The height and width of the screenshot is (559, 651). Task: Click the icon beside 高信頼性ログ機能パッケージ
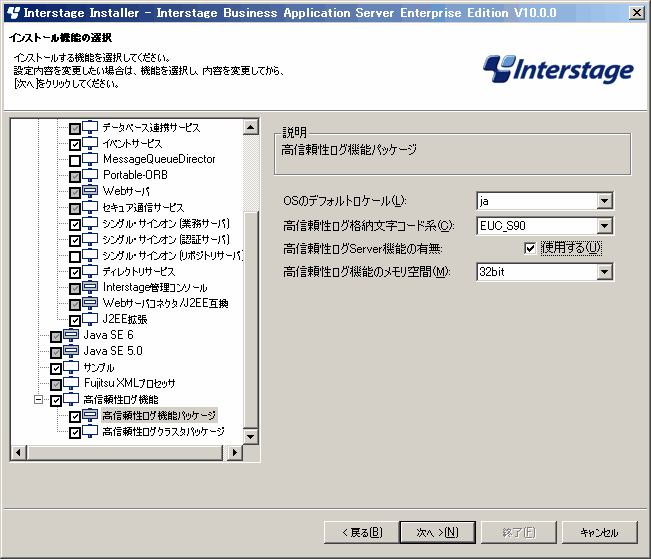pos(90,415)
